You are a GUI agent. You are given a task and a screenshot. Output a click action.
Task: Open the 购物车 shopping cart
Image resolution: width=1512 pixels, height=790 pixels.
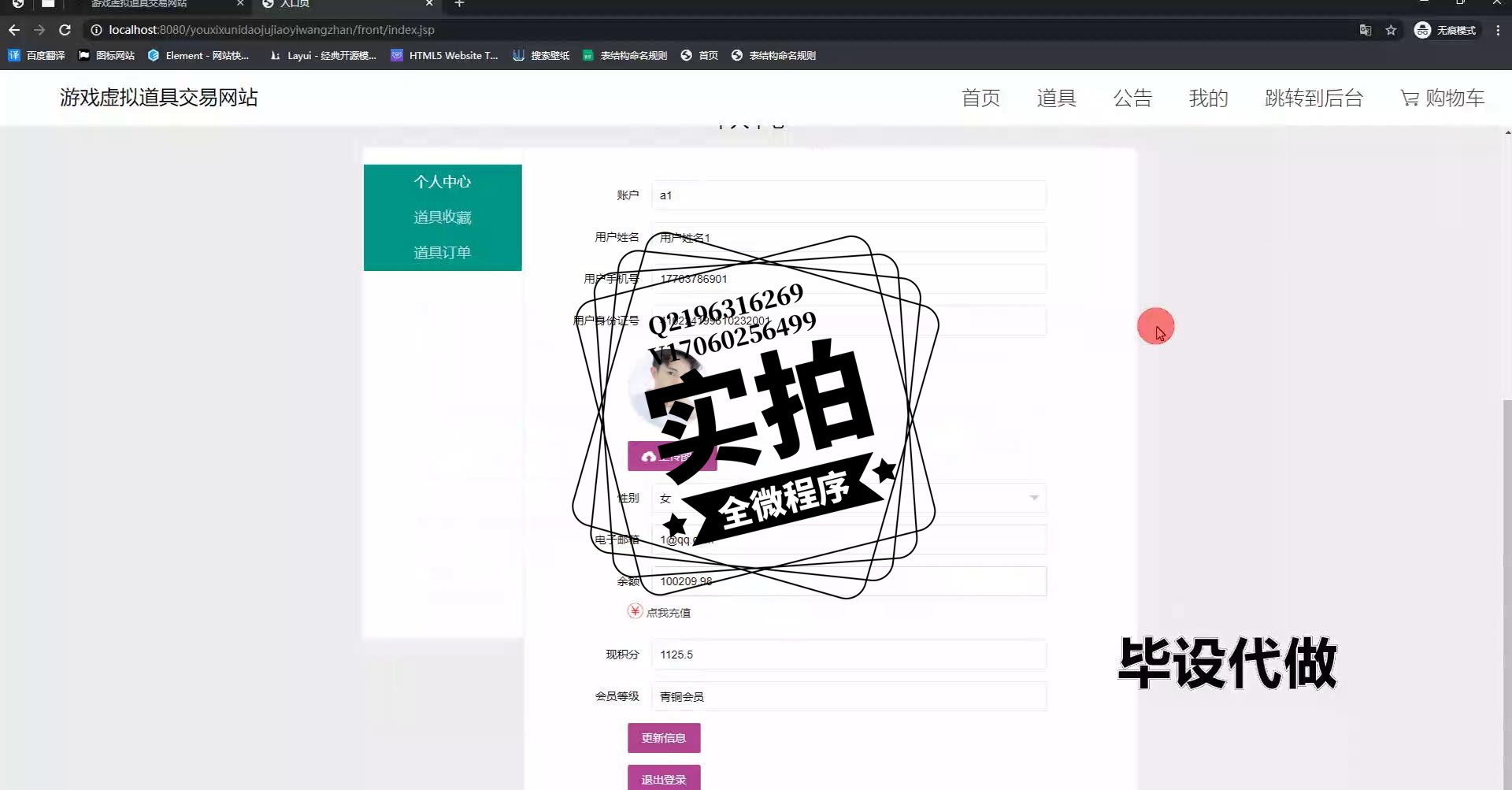pos(1443,98)
